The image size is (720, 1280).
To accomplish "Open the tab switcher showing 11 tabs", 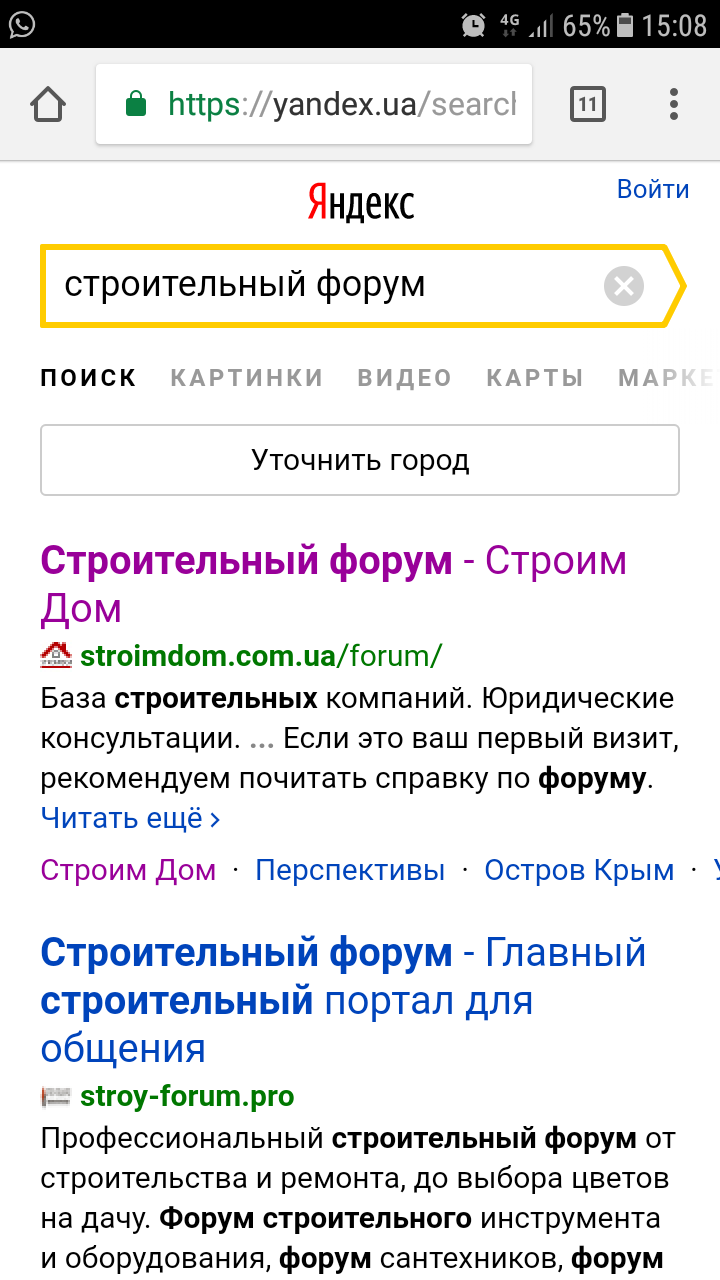I will (x=588, y=104).
